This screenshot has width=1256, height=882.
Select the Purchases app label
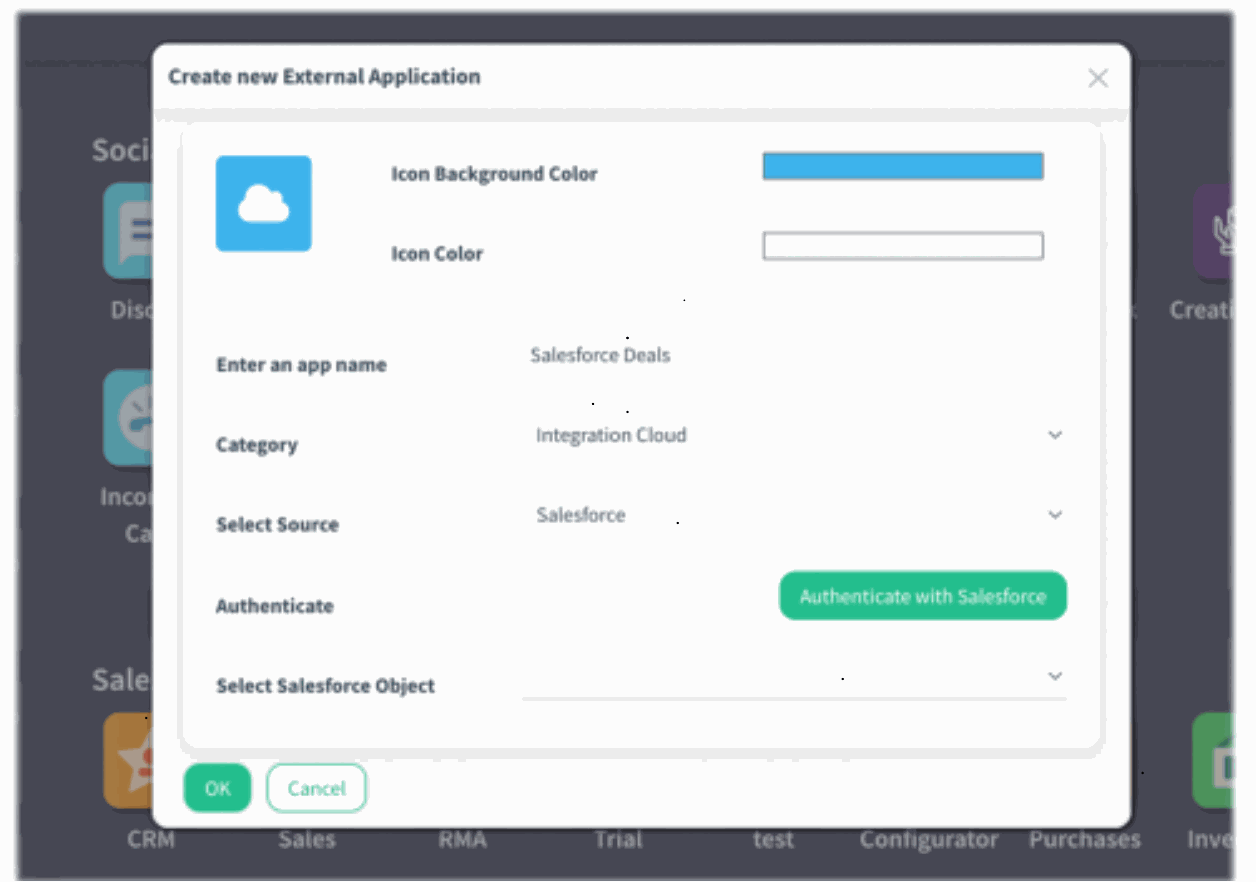click(x=1084, y=840)
